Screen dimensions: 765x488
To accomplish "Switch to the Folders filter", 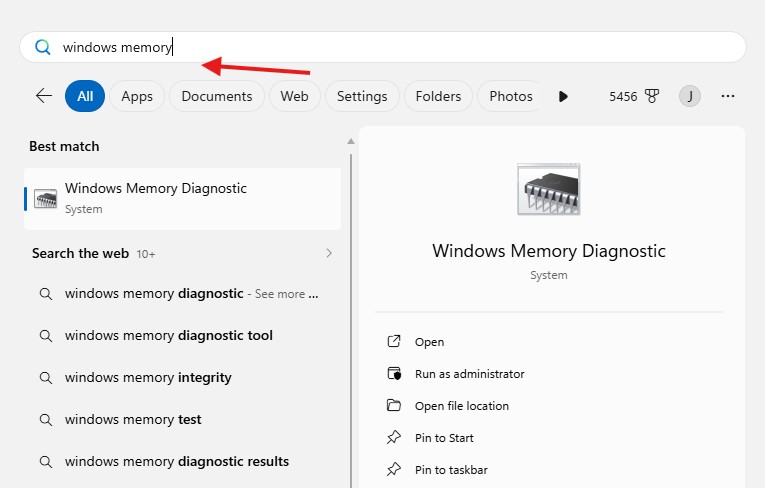I will point(438,96).
